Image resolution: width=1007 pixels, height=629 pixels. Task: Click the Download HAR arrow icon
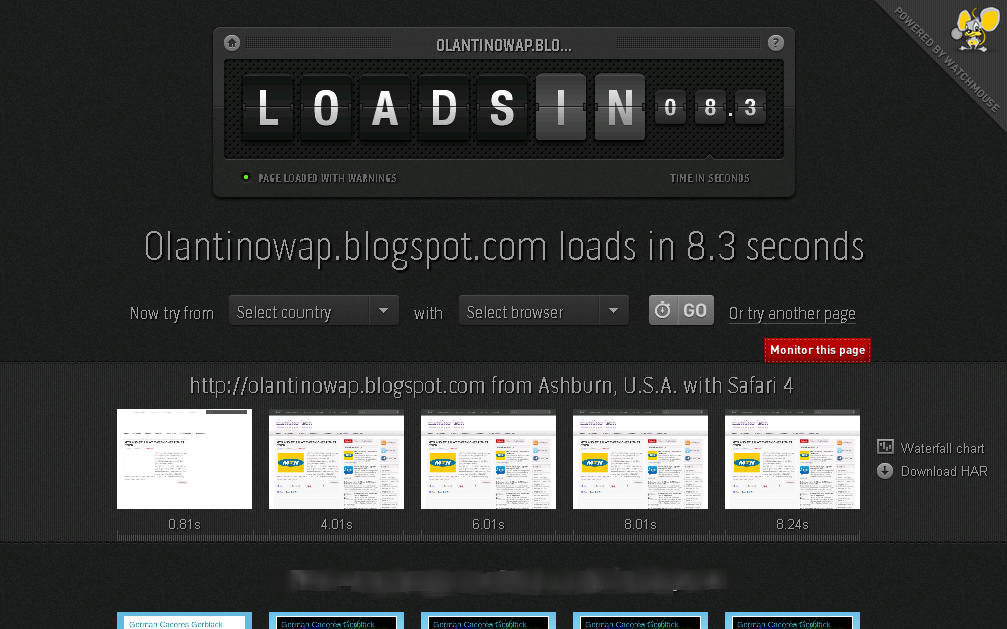pos(885,471)
